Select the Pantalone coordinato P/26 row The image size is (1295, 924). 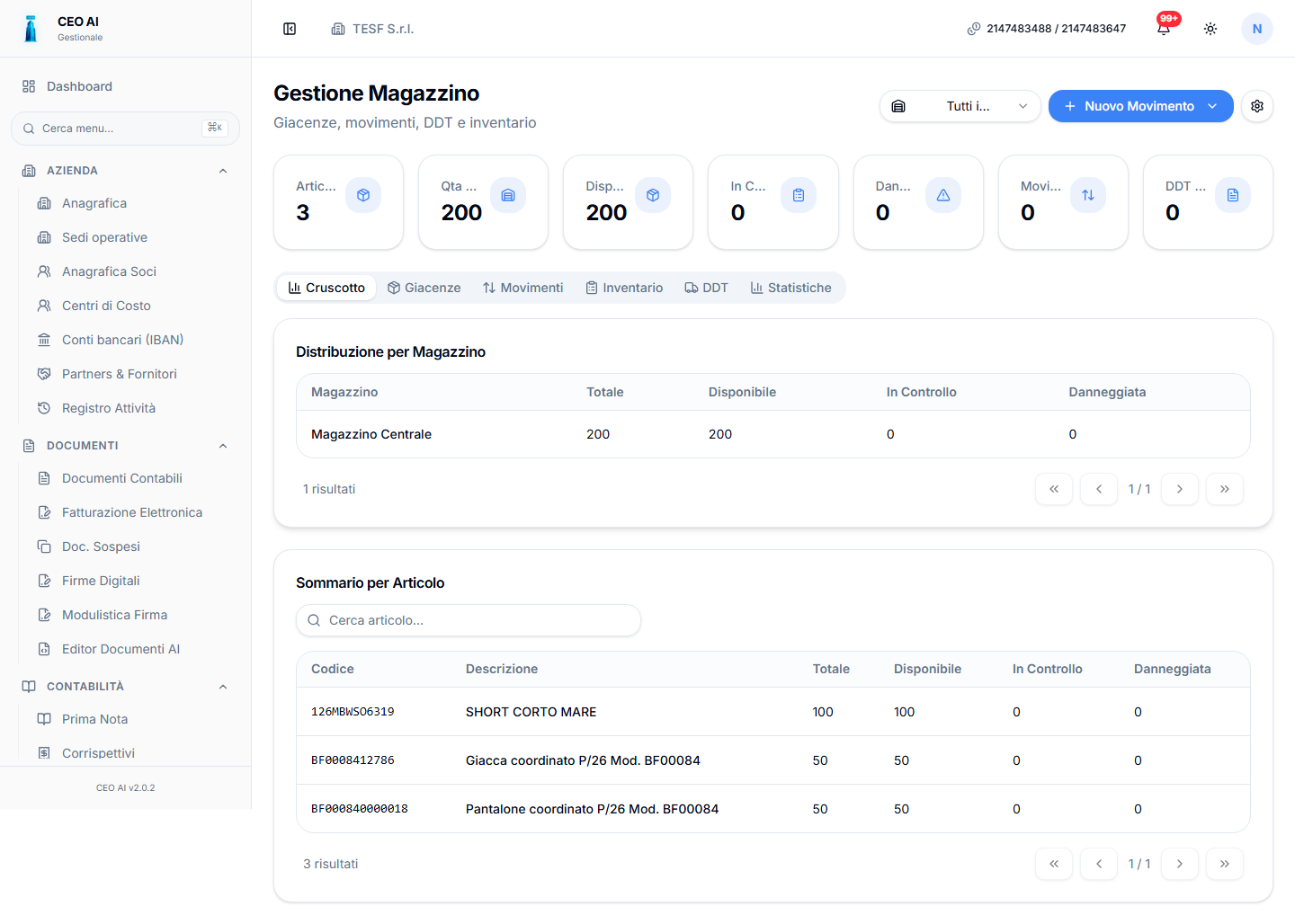point(773,809)
